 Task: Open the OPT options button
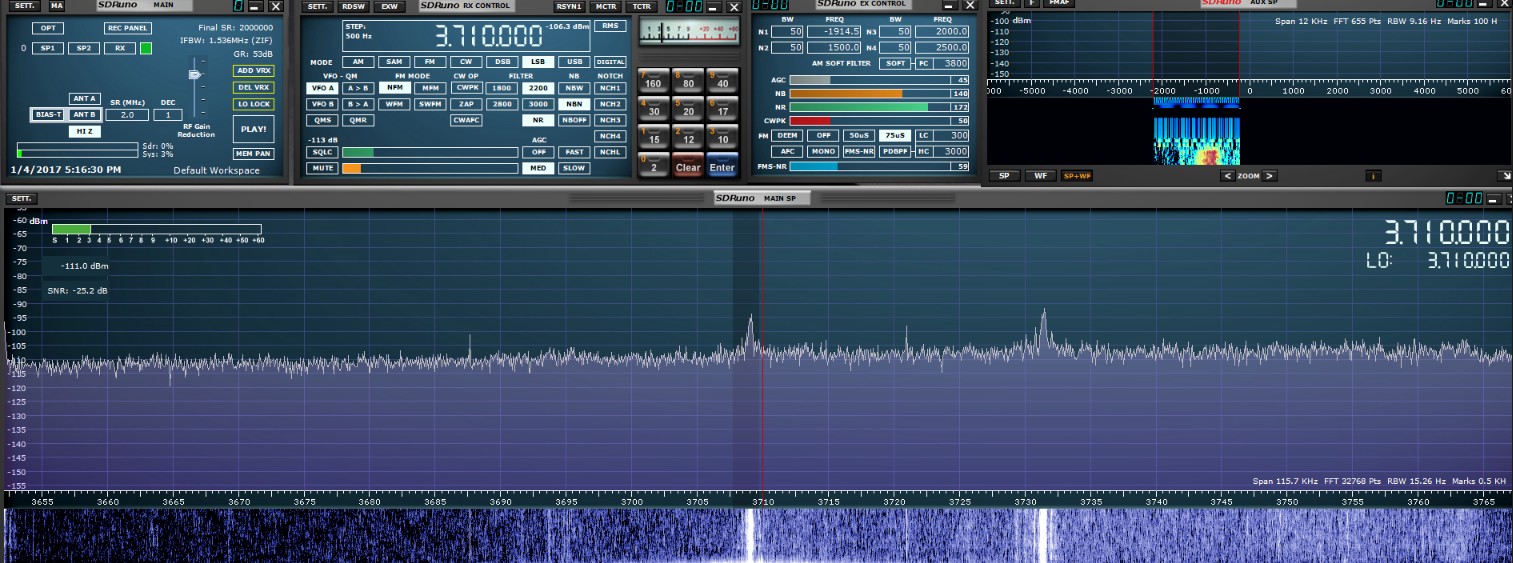pos(47,28)
